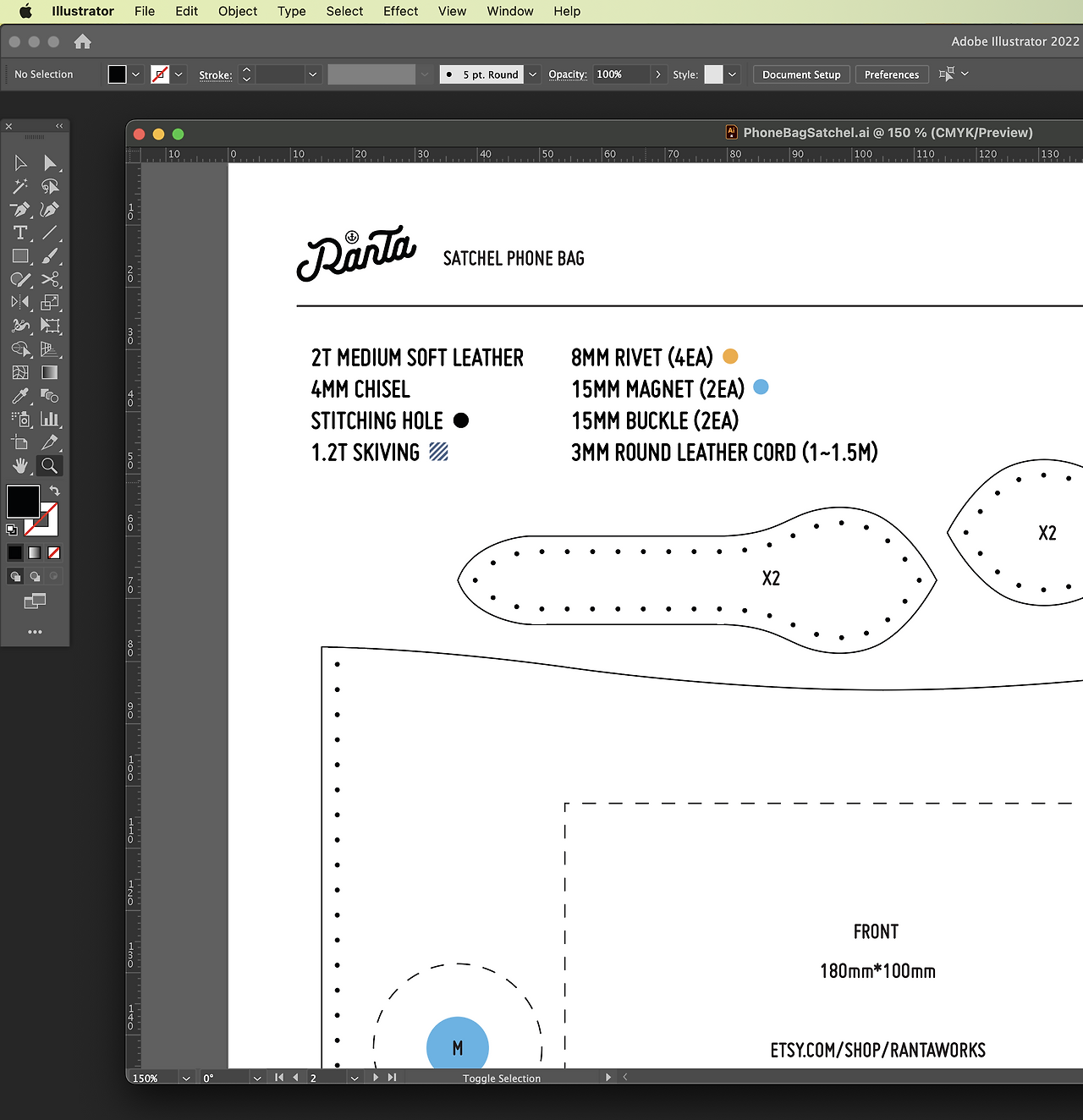
Task: Swap fill and stroke colors
Action: (55, 491)
